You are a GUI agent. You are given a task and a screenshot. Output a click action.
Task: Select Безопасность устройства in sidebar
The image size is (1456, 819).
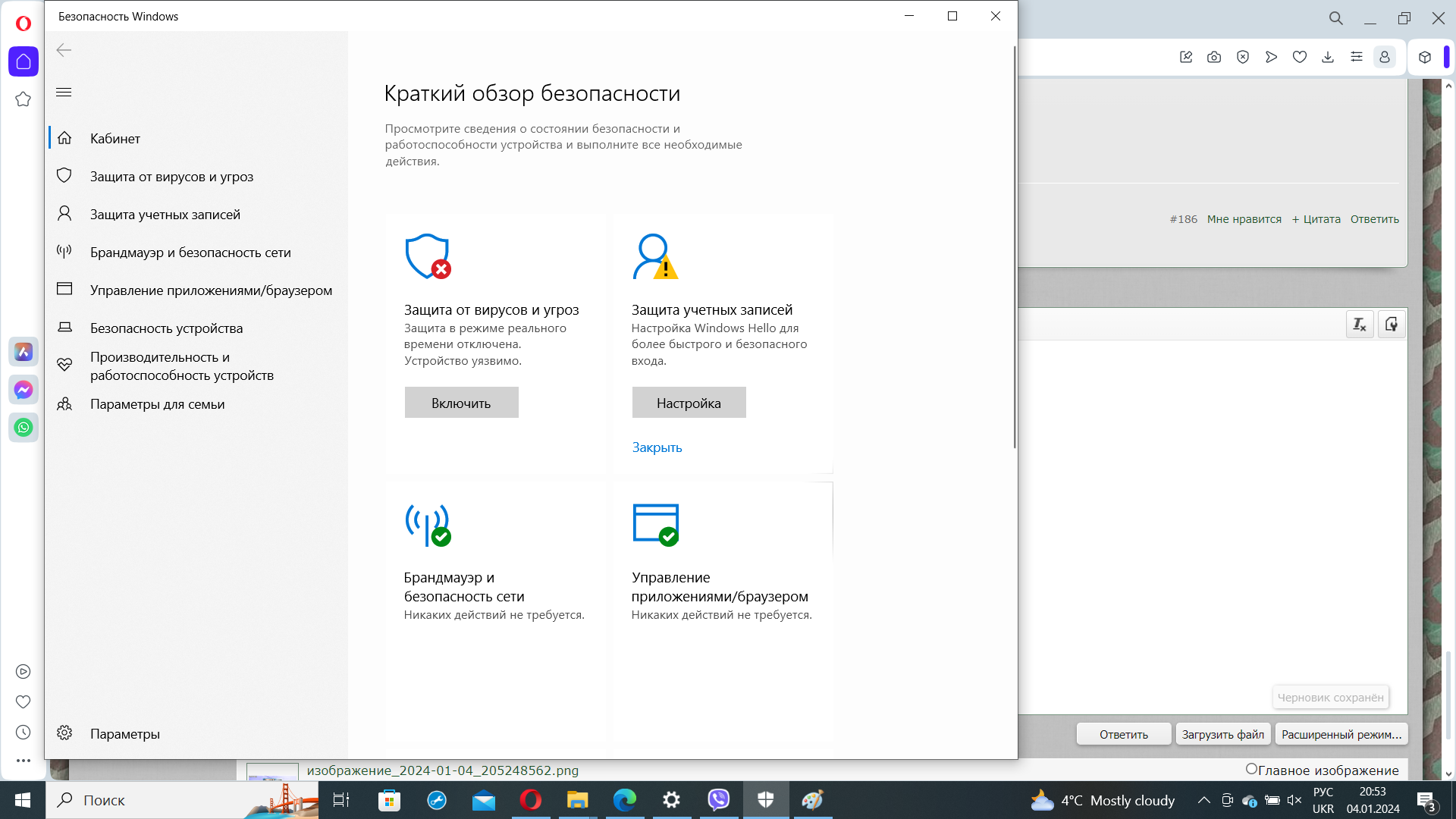tap(166, 328)
